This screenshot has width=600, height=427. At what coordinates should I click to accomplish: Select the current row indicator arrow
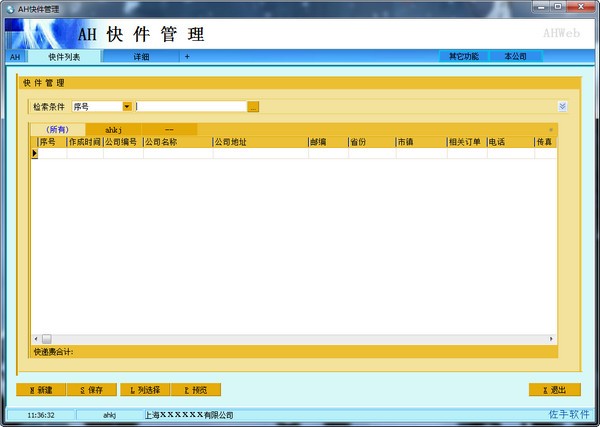34,153
